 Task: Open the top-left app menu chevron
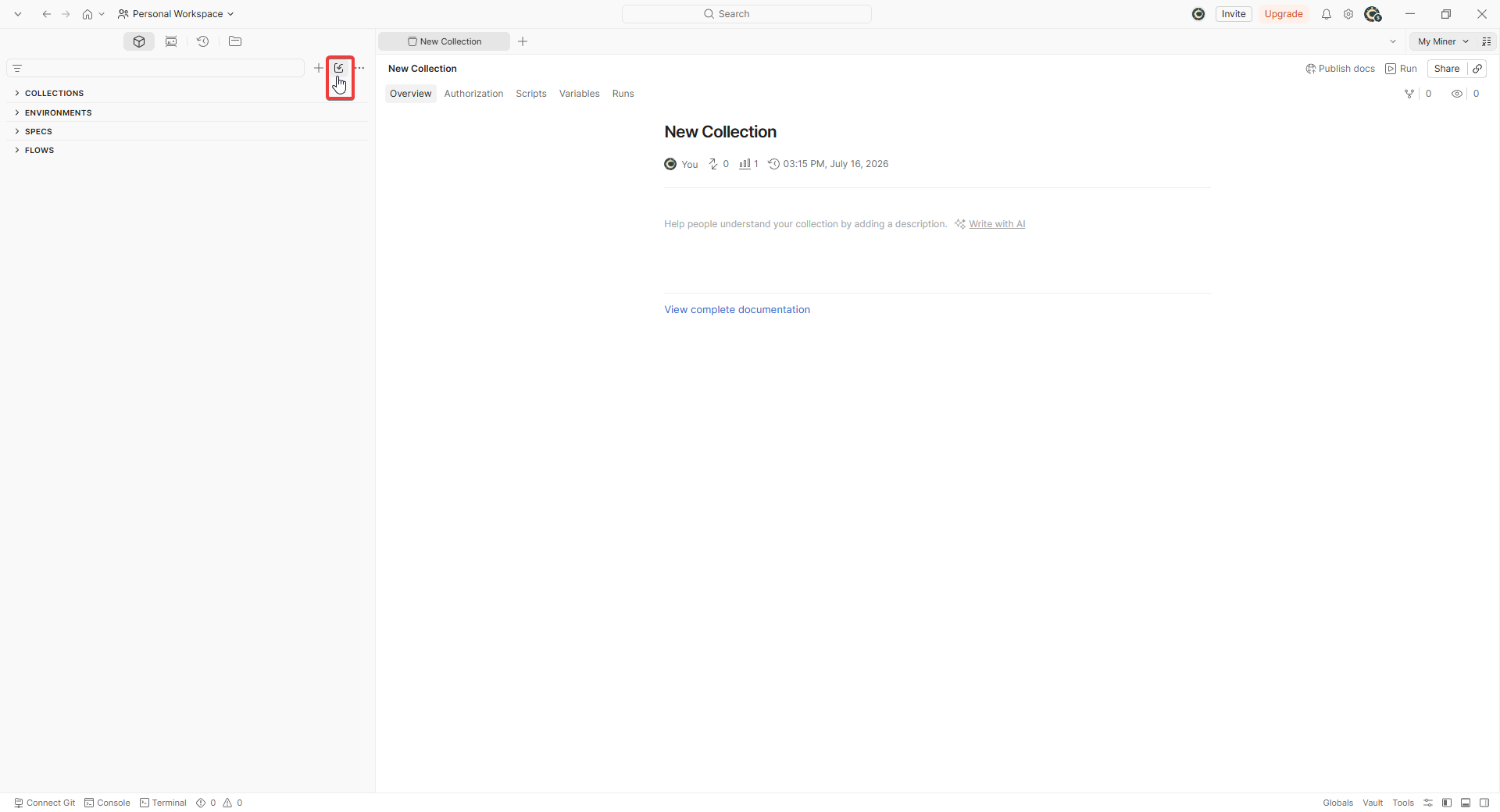pos(18,14)
